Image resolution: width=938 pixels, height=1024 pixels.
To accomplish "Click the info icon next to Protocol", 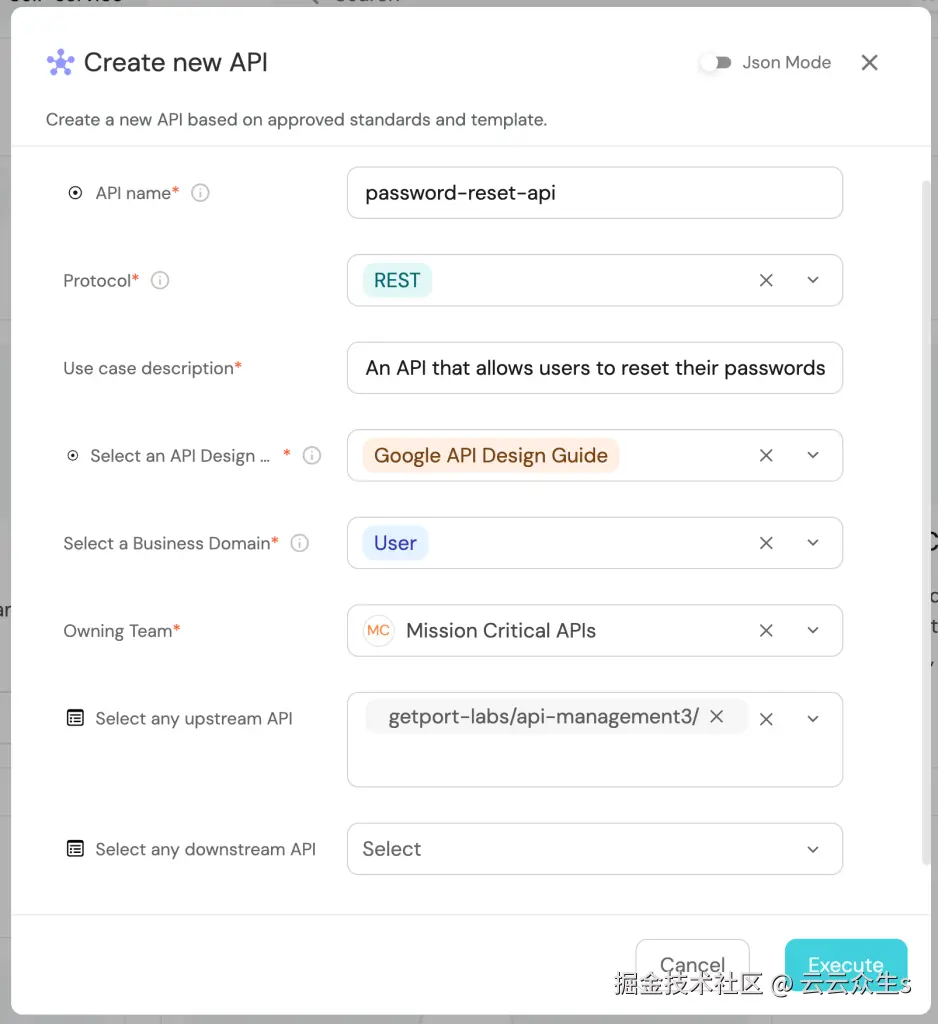I will coord(160,281).
